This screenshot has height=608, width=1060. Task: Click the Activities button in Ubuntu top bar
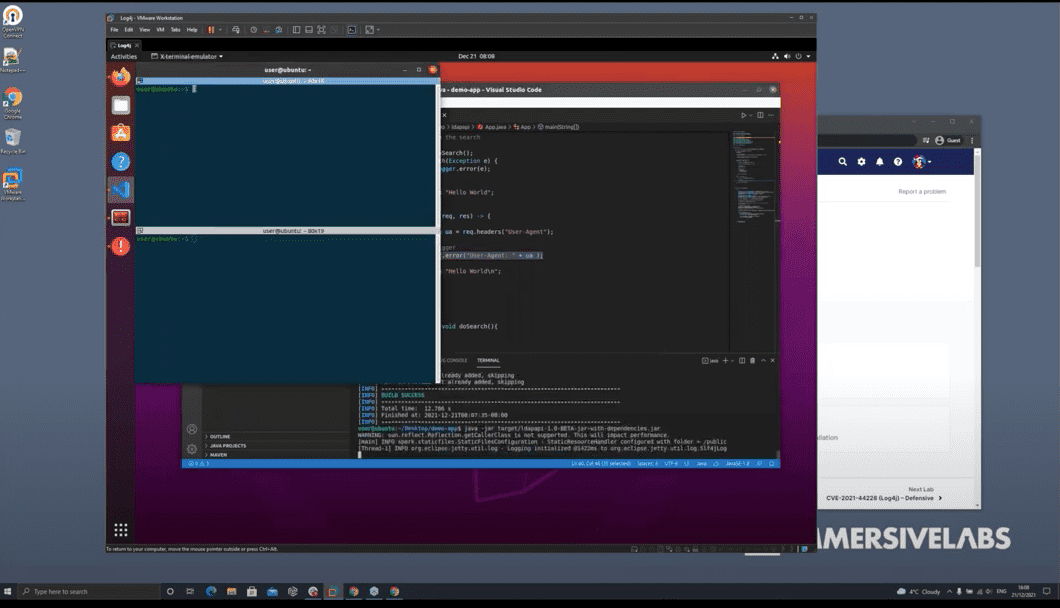124,56
